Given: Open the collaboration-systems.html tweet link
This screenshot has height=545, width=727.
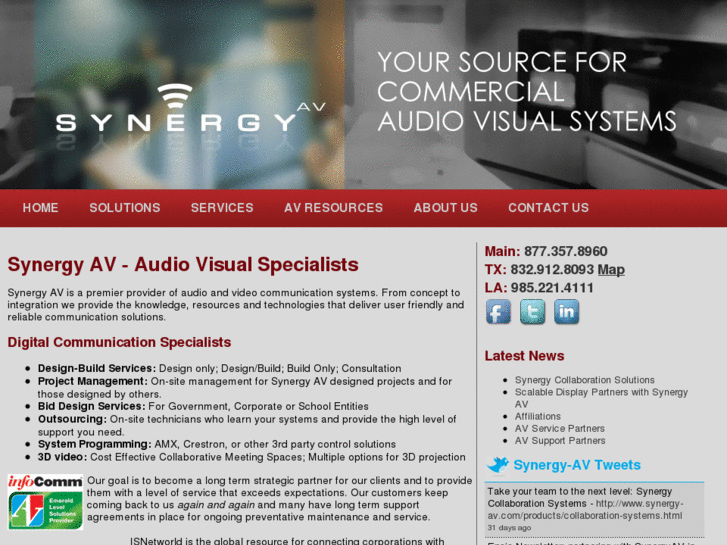Looking at the screenshot, I should point(585,509).
